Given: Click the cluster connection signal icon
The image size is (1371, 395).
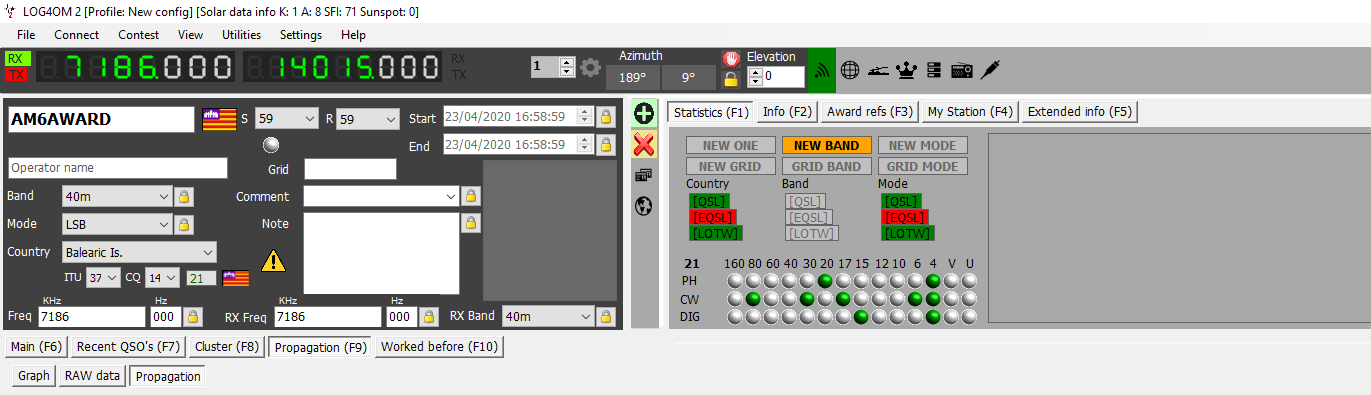Looking at the screenshot, I should click(822, 70).
